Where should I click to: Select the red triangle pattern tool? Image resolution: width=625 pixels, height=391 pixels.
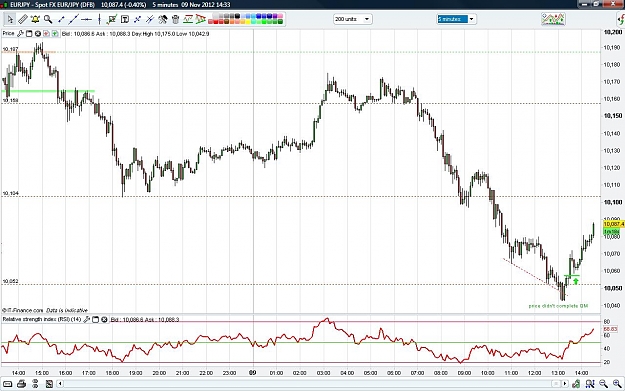pyautogui.click(x=200, y=19)
